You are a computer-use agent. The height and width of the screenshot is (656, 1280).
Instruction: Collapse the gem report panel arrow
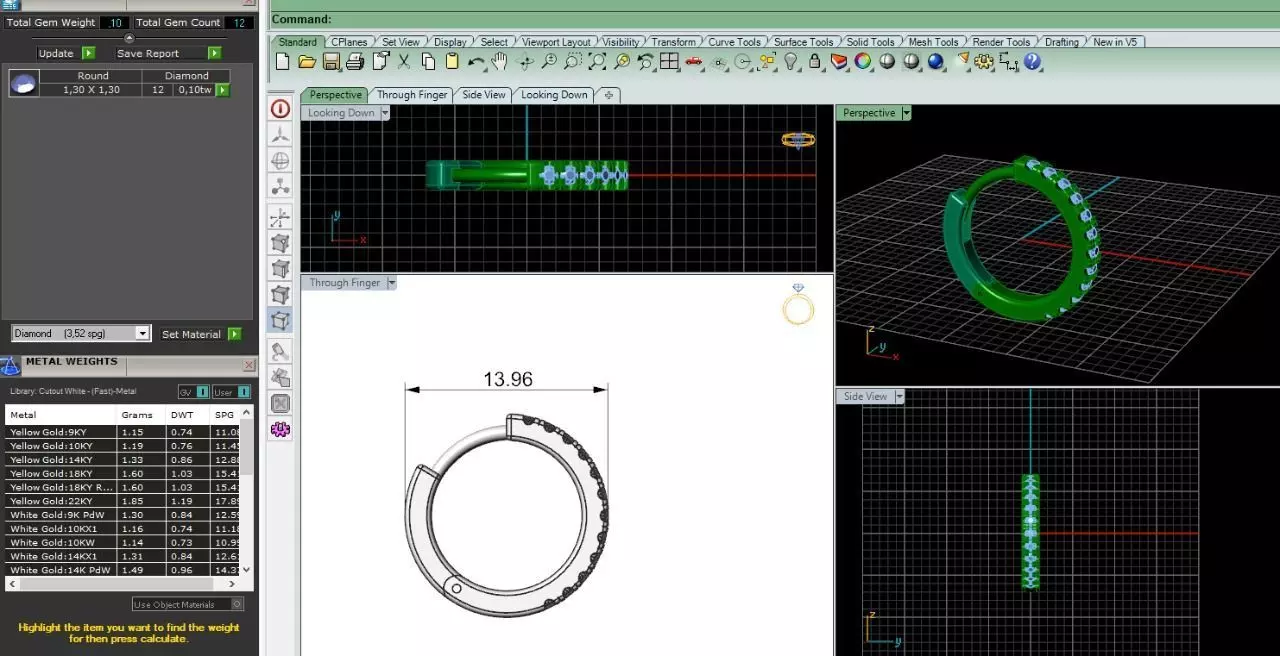[x=128, y=38]
